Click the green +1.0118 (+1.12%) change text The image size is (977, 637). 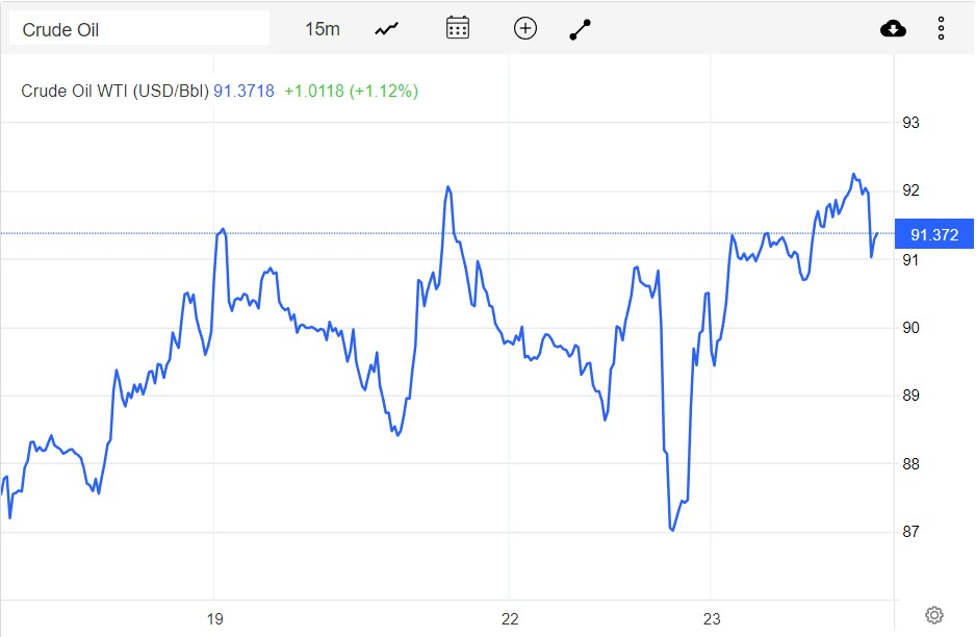tap(351, 91)
